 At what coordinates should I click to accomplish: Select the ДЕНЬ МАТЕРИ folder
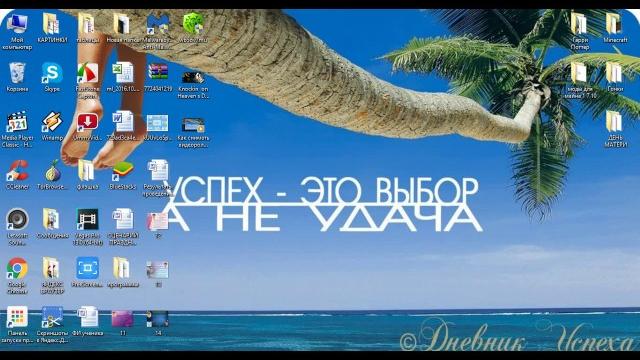tap(614, 122)
